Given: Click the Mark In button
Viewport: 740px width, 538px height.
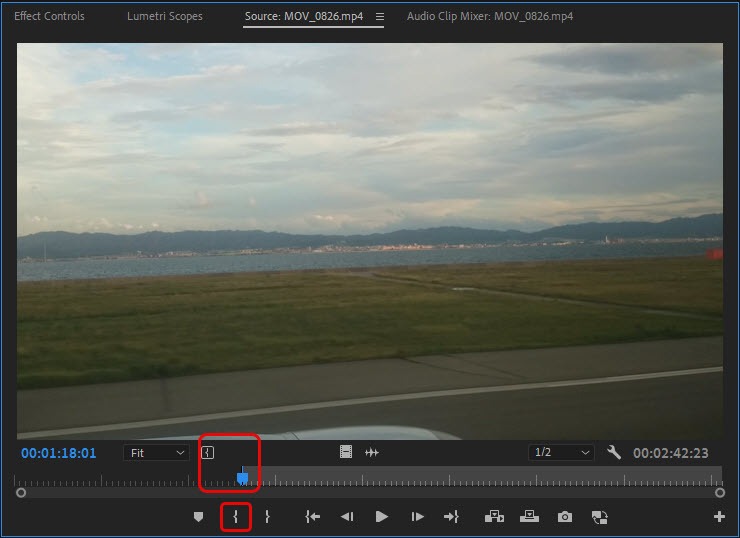Looking at the screenshot, I should 236,517.
